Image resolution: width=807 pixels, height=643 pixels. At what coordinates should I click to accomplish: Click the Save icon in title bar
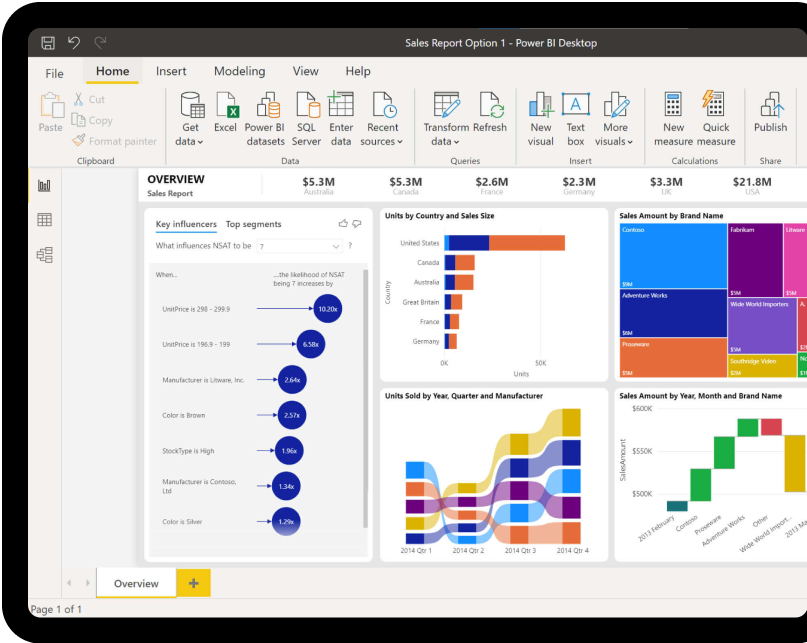coord(48,43)
